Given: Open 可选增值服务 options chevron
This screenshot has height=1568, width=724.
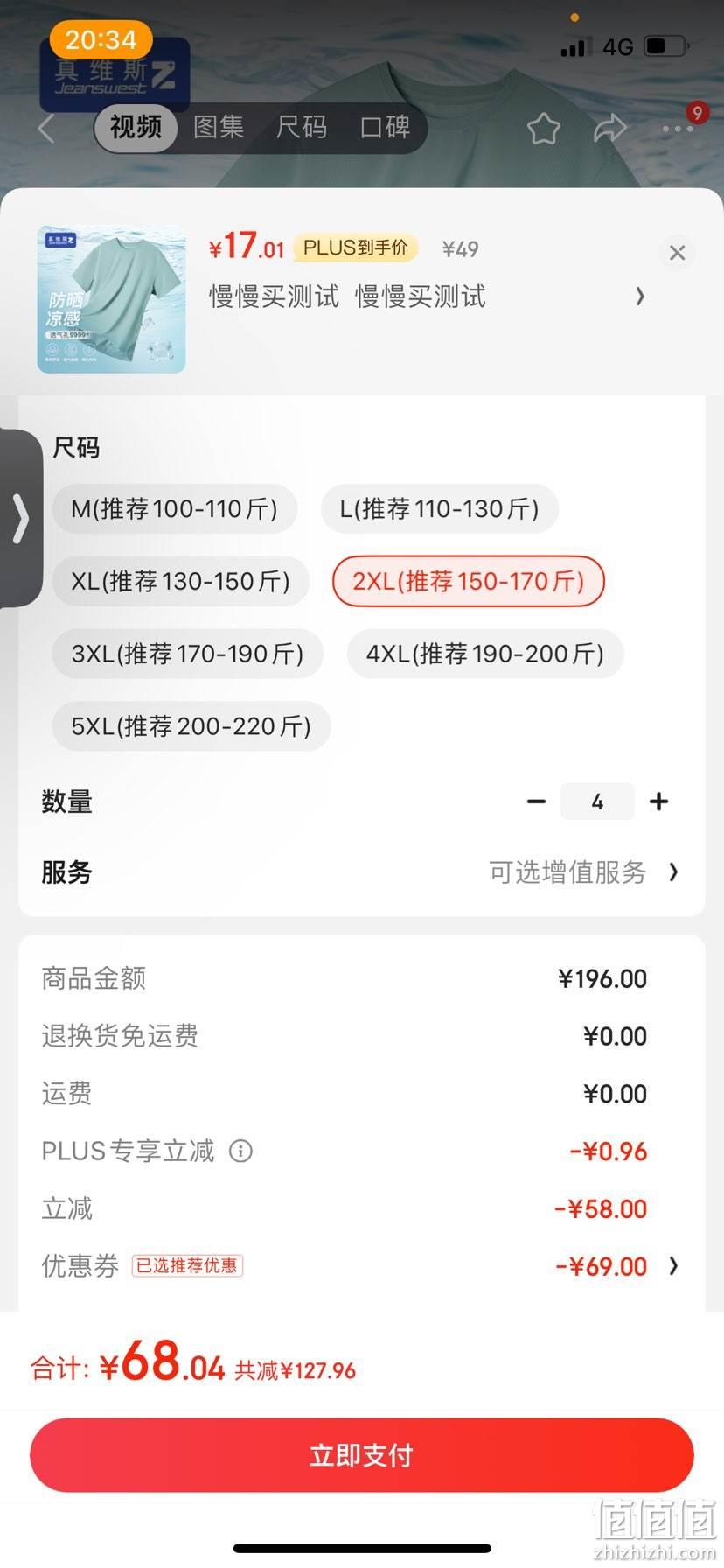Looking at the screenshot, I should click(x=672, y=871).
